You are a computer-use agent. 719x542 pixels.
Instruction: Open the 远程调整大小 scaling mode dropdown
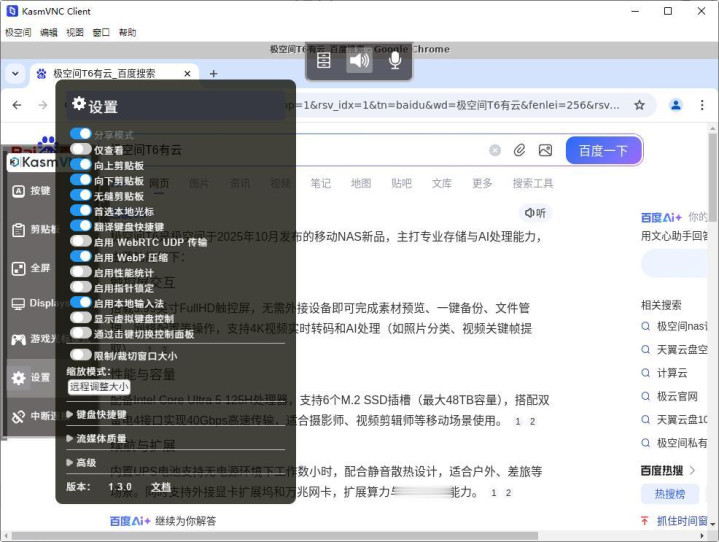coord(99,387)
